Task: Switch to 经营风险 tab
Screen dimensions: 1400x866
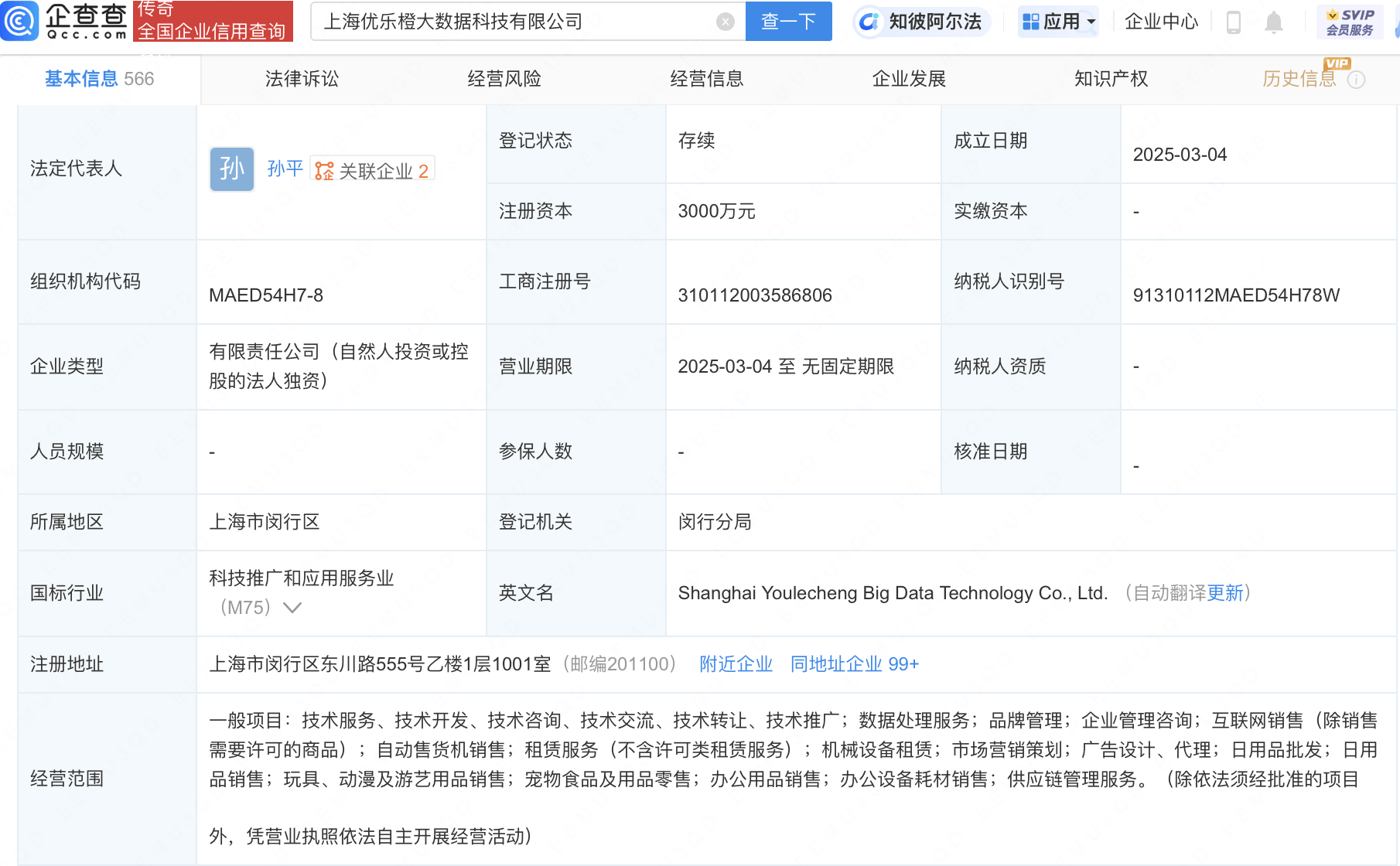Action: pos(504,79)
